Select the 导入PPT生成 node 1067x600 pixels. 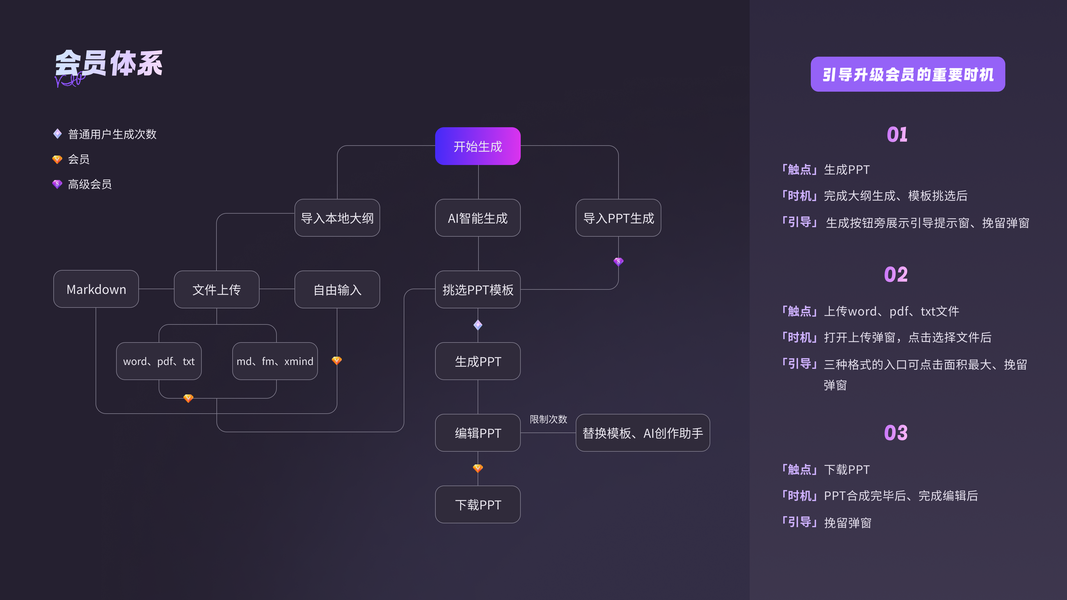point(619,218)
